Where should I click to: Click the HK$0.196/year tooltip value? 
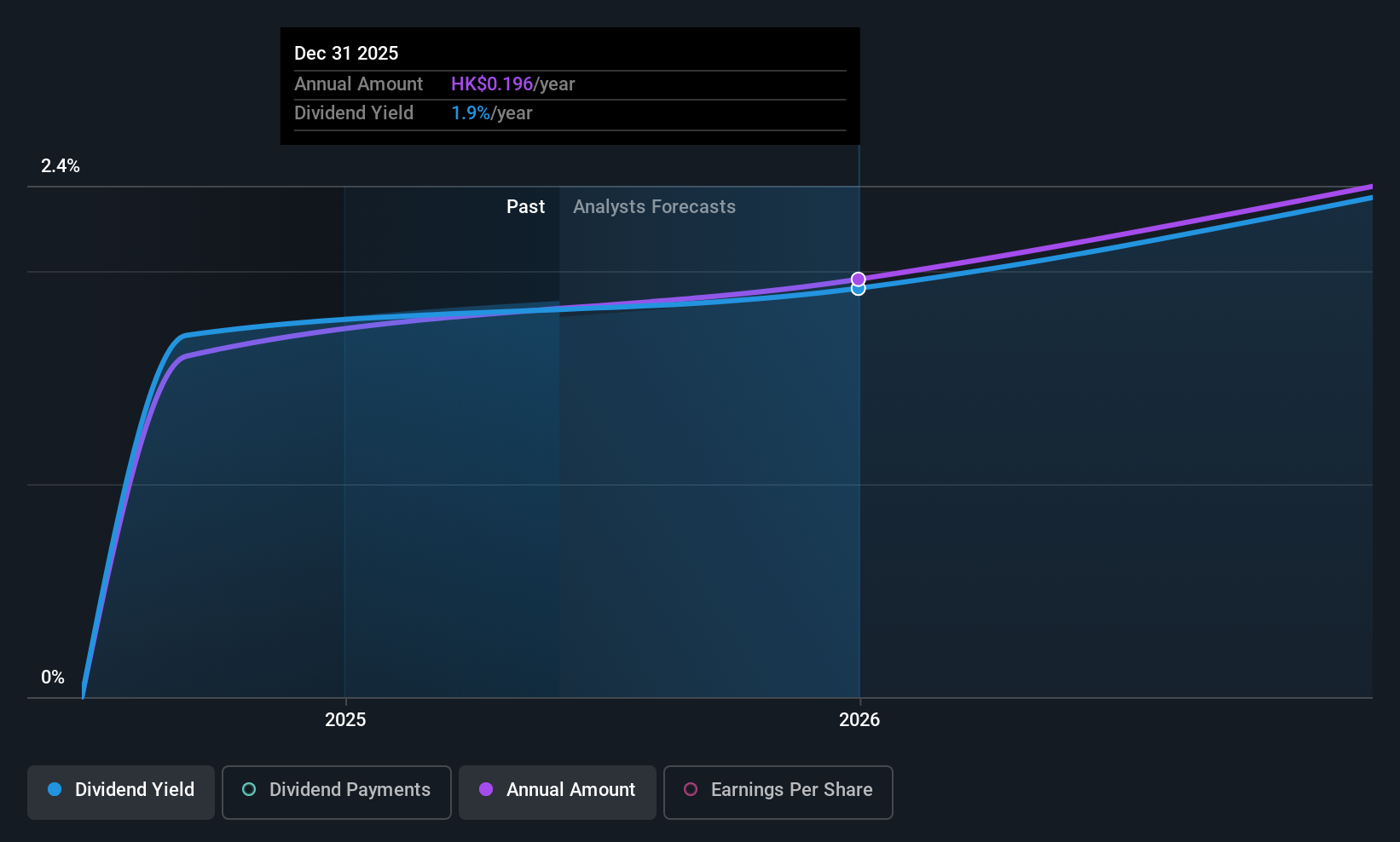point(513,84)
